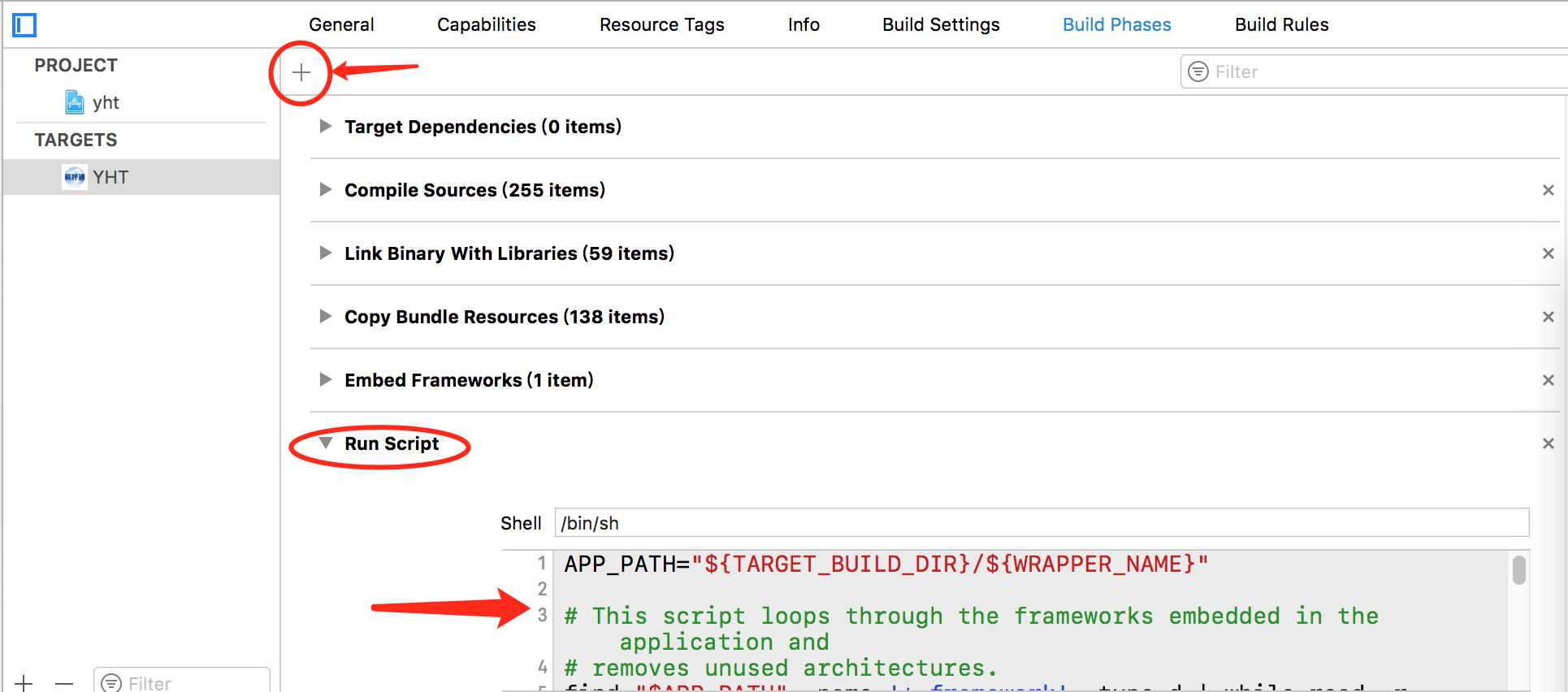Open the Build Rules tab
This screenshot has width=1568, height=692.
click(1282, 24)
